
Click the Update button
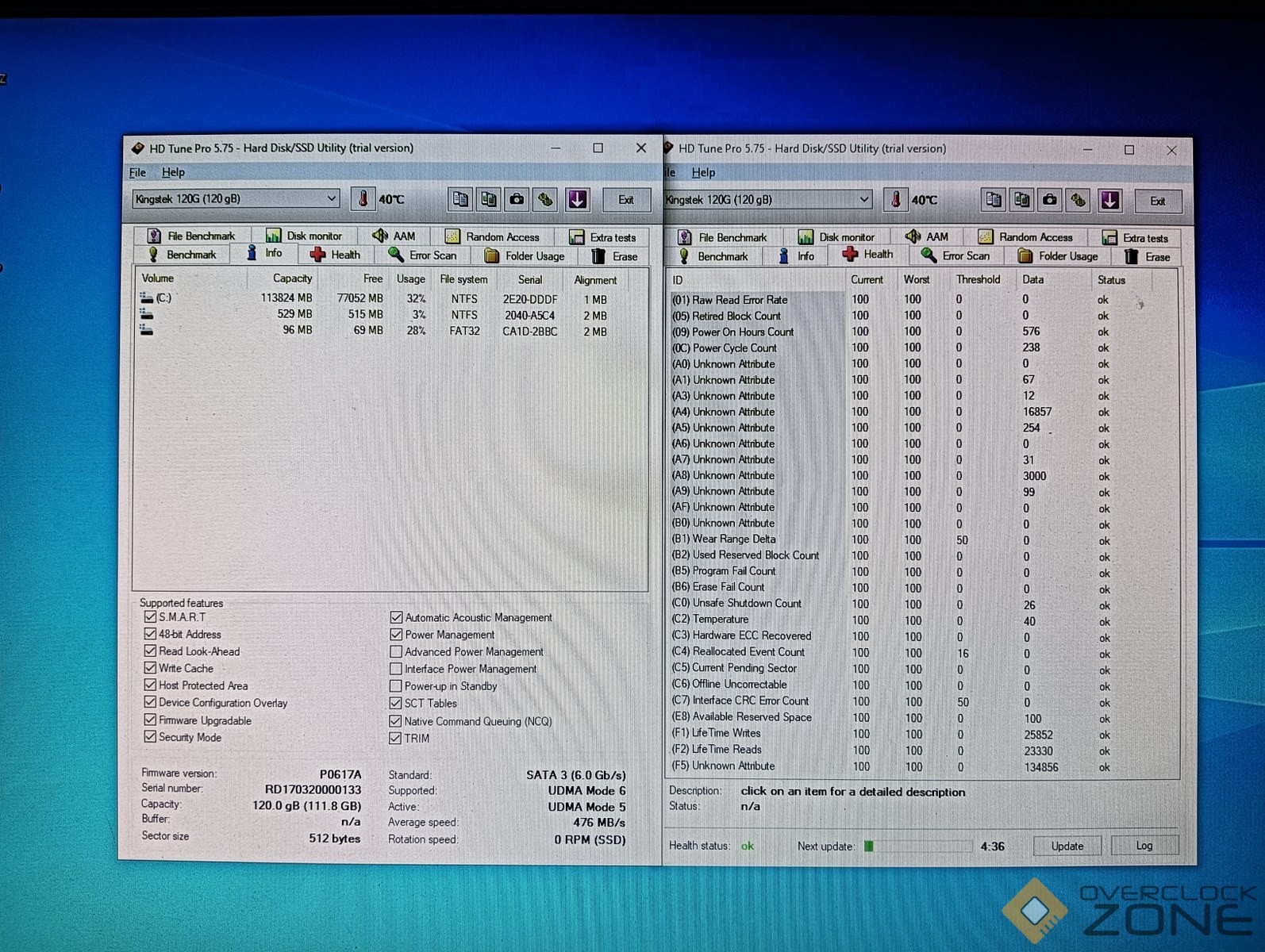click(1067, 846)
